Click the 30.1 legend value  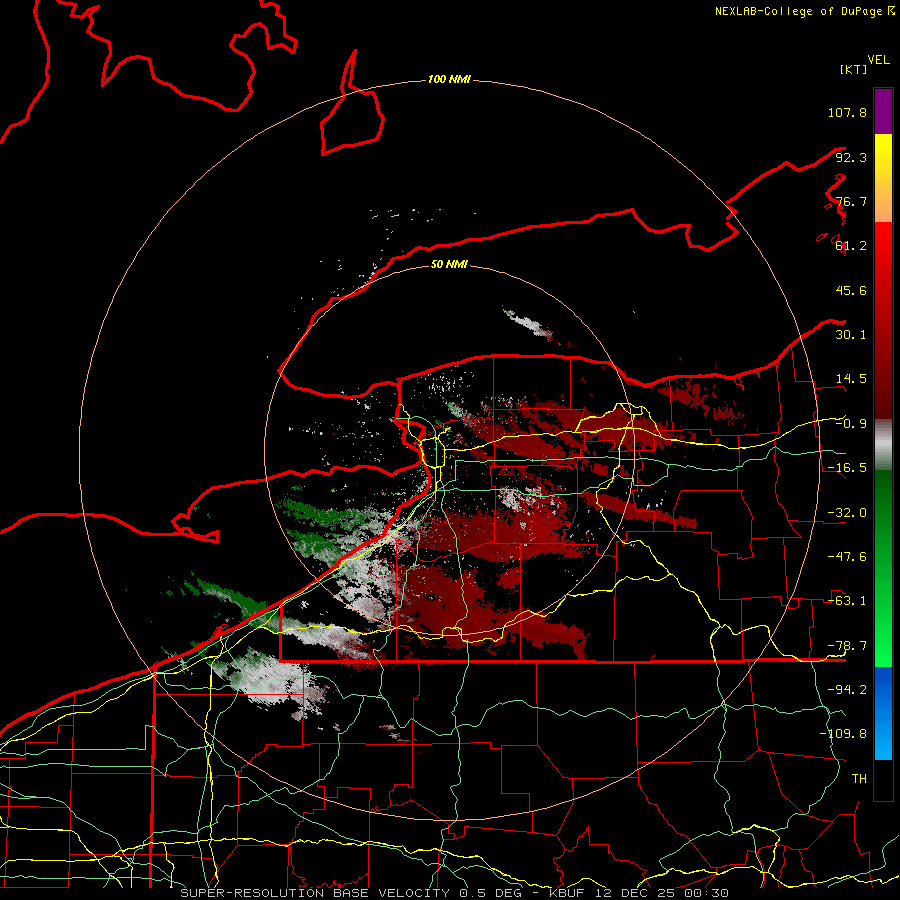[851, 335]
